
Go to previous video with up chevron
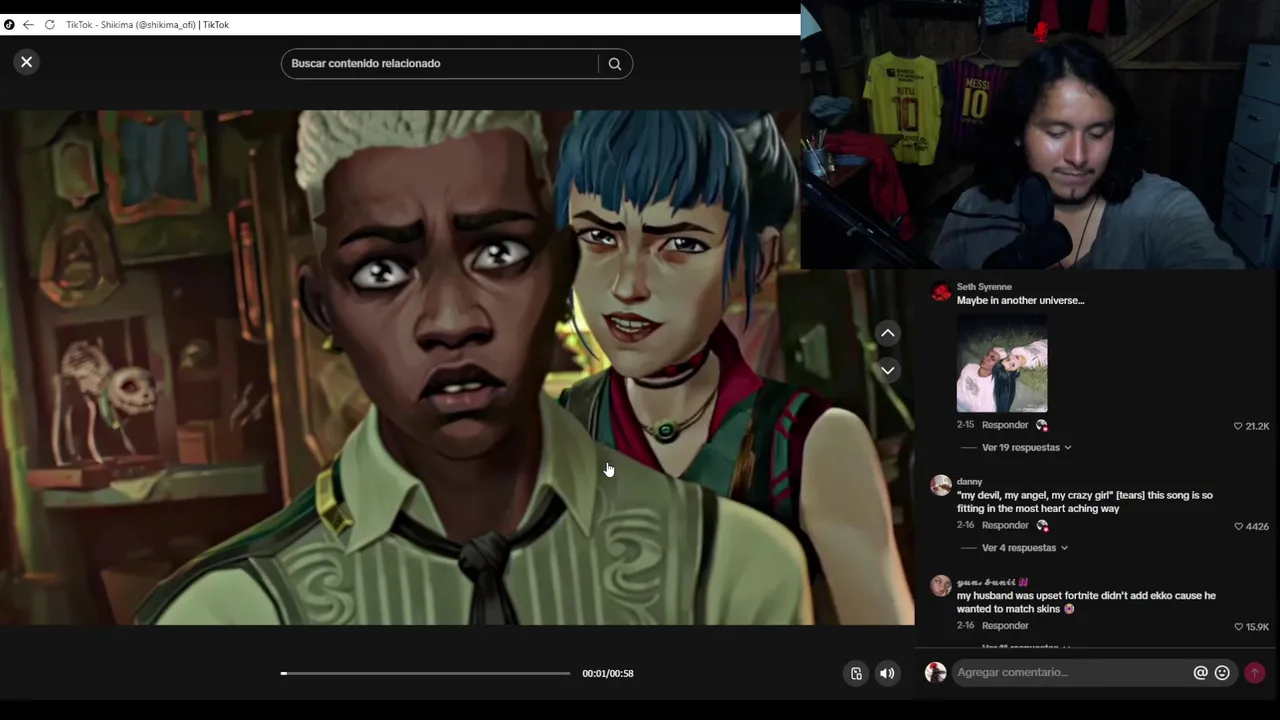tap(887, 333)
